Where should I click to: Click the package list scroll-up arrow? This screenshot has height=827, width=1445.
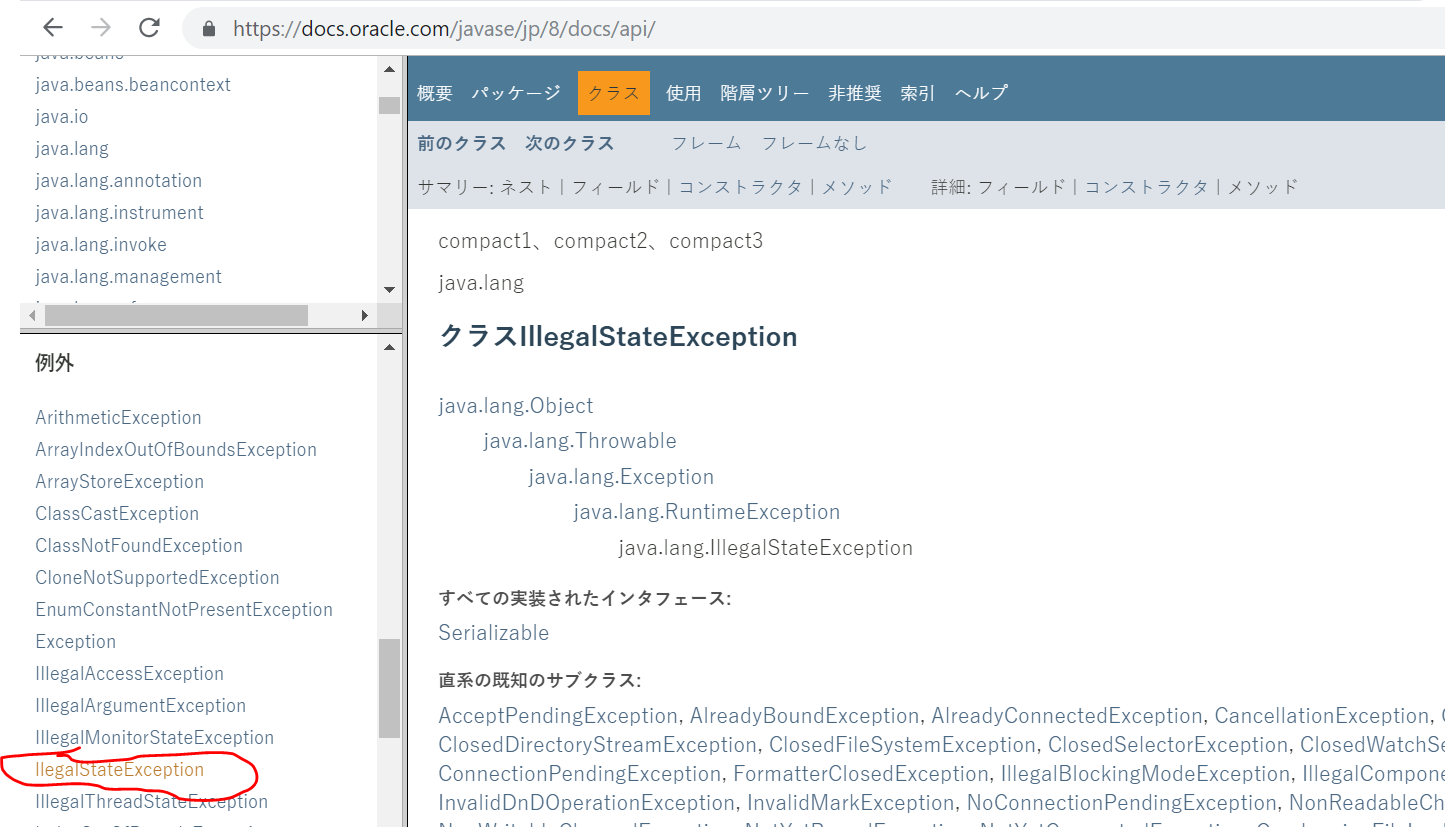coord(389,69)
